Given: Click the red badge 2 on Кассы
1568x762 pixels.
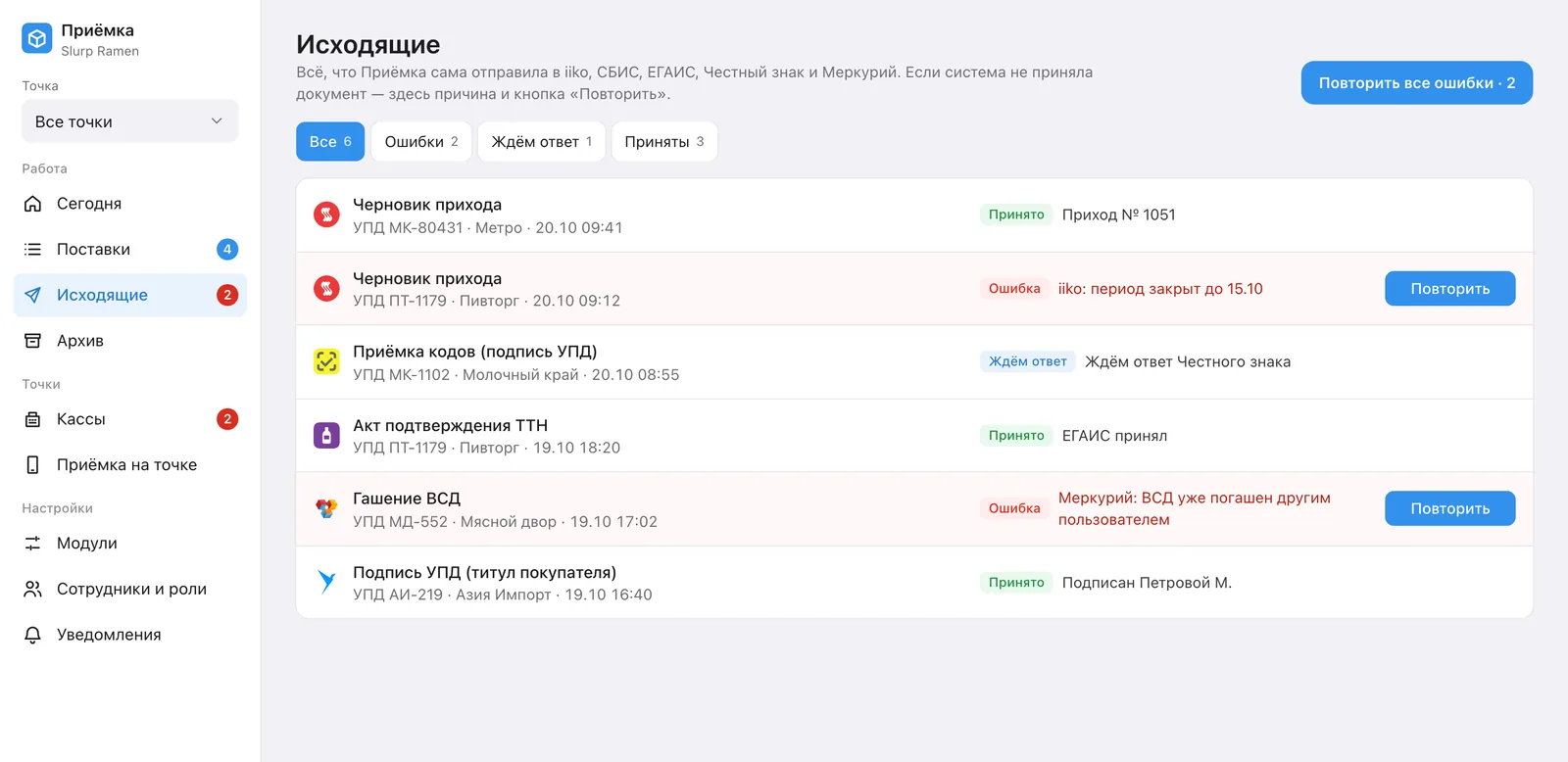Looking at the screenshot, I should [x=227, y=419].
